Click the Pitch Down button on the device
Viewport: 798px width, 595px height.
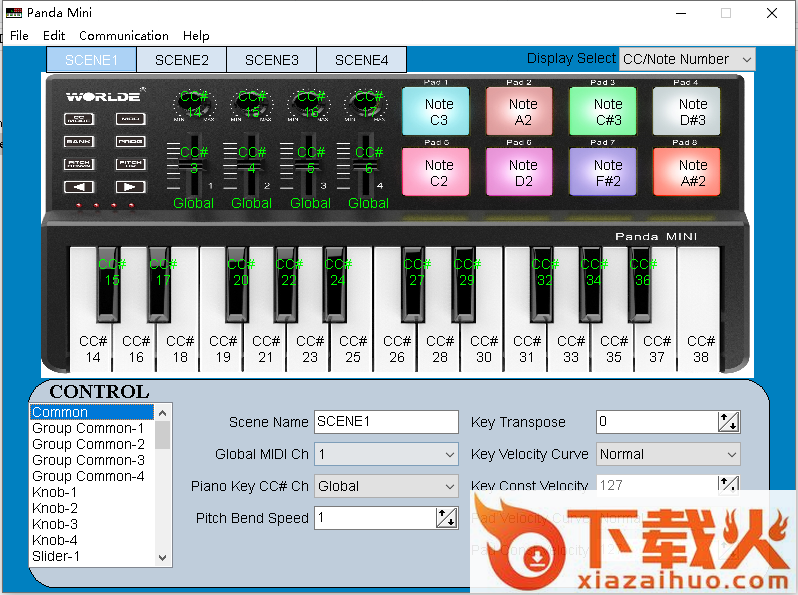pyautogui.click(x=79, y=164)
